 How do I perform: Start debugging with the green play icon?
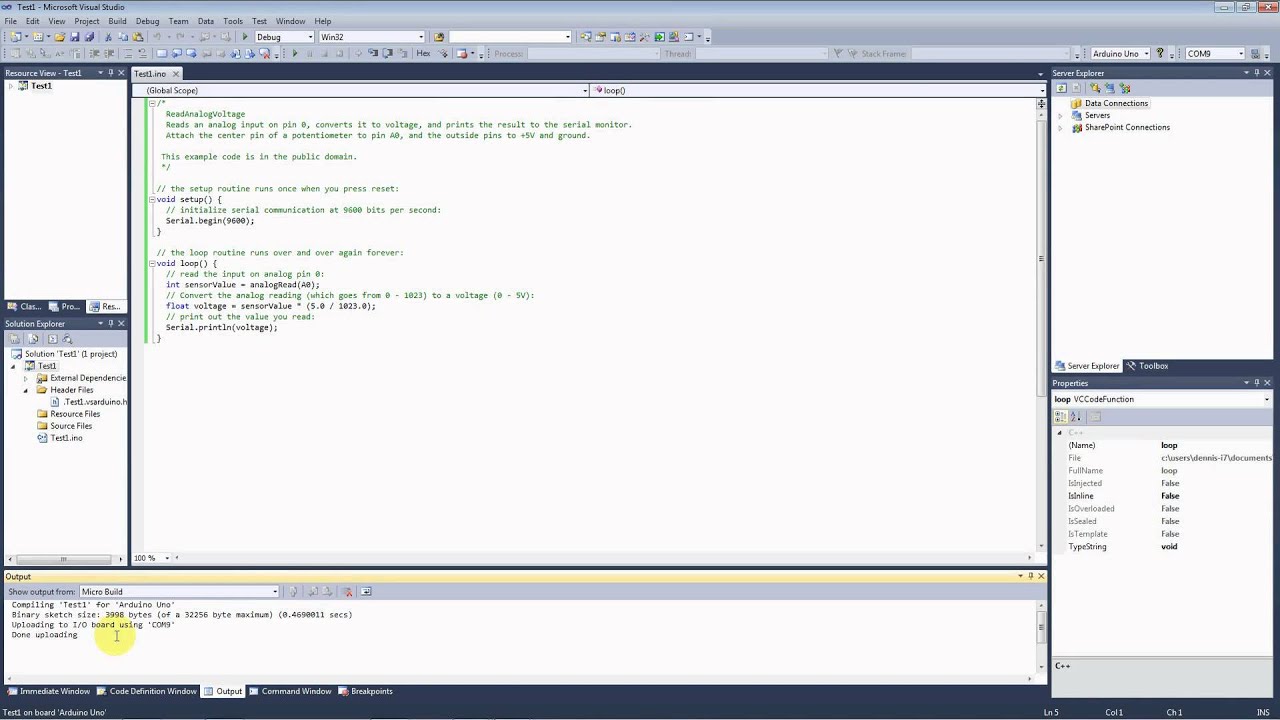(x=245, y=37)
